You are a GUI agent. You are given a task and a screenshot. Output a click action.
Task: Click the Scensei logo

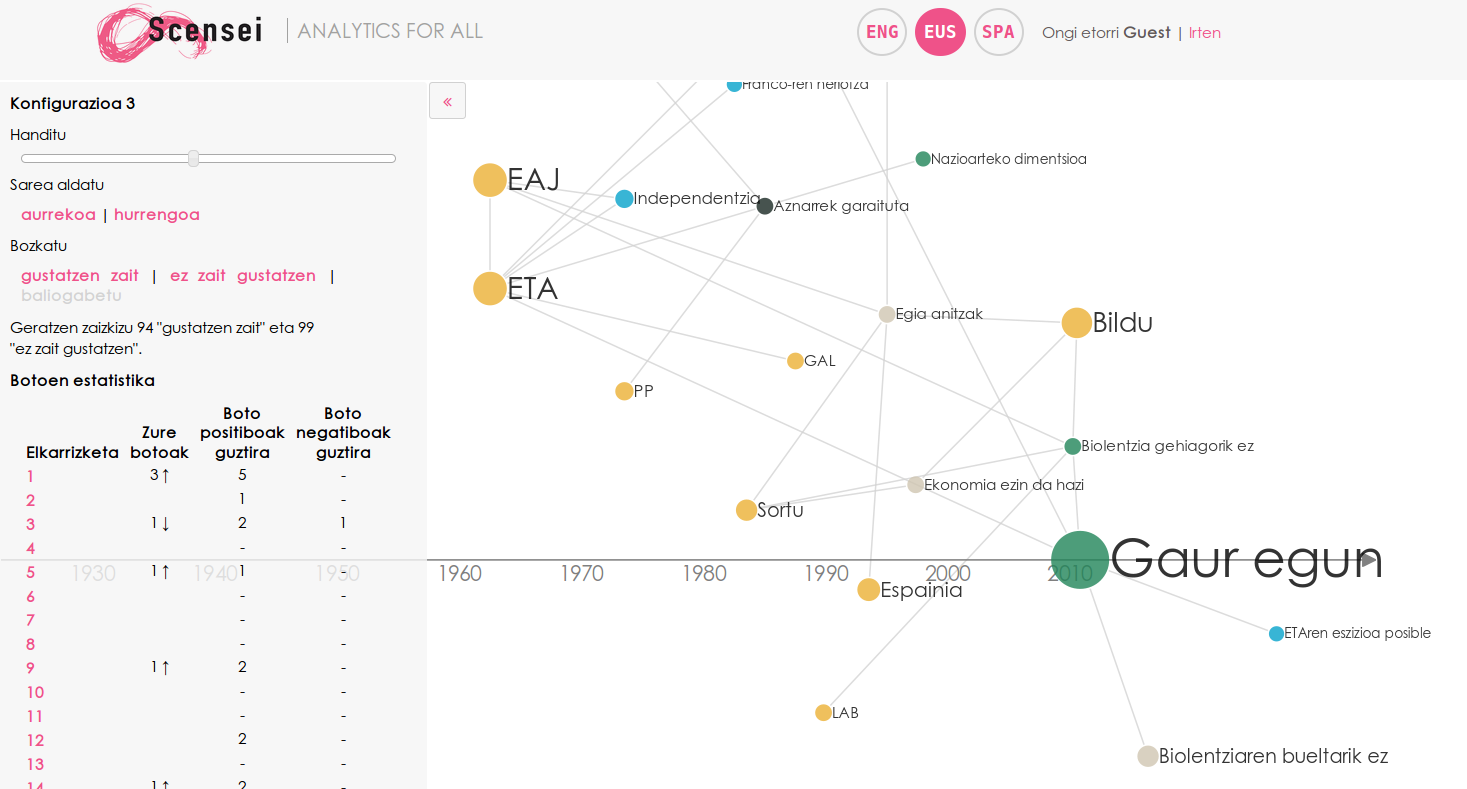180,32
